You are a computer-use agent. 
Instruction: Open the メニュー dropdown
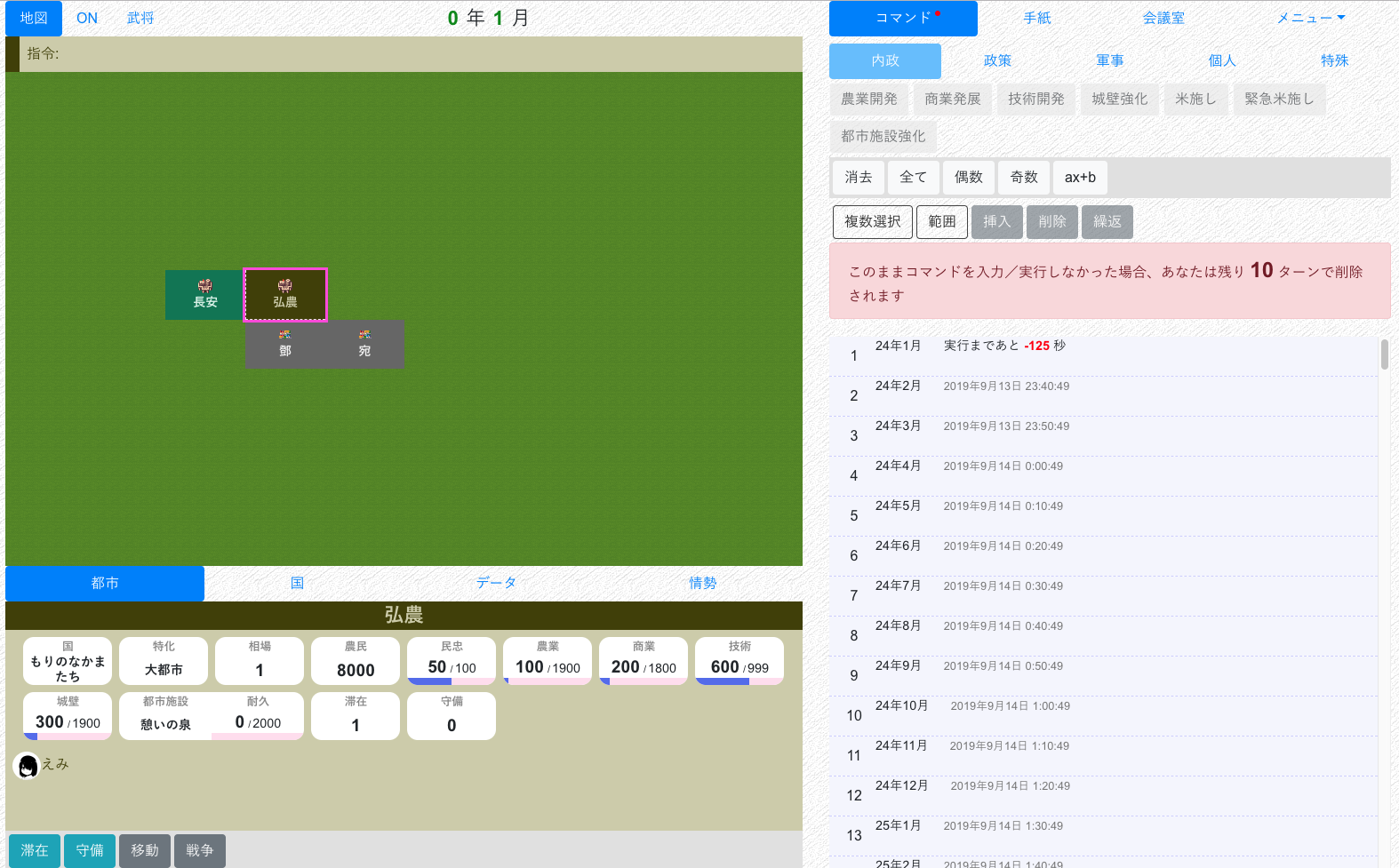click(x=1310, y=18)
